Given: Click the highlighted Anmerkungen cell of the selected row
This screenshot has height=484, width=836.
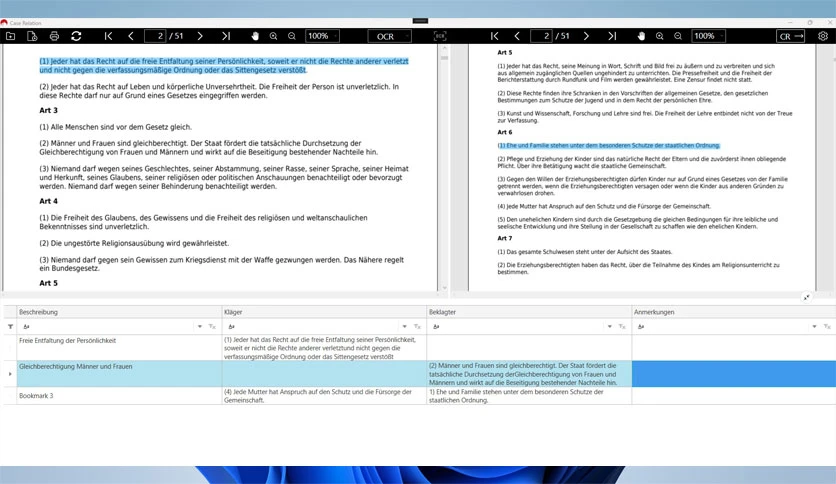Looking at the screenshot, I should (734, 374).
